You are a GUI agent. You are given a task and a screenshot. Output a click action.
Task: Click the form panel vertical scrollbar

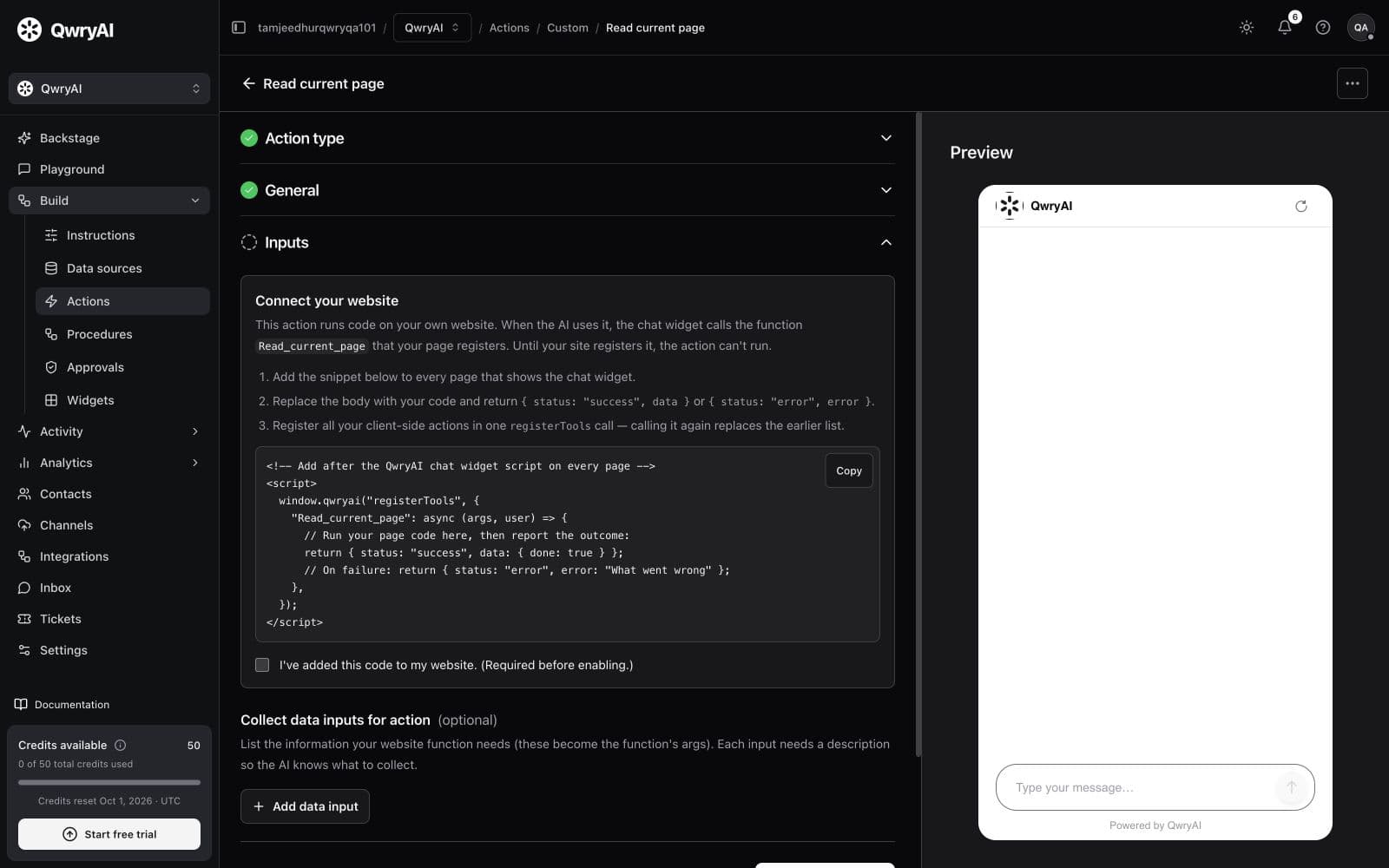918,434
